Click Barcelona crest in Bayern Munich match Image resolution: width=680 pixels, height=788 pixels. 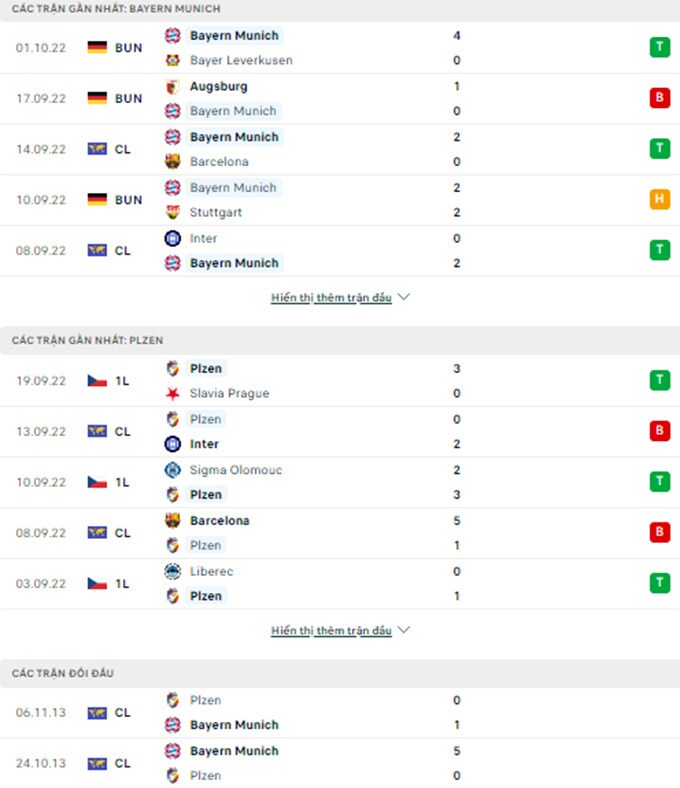172,161
